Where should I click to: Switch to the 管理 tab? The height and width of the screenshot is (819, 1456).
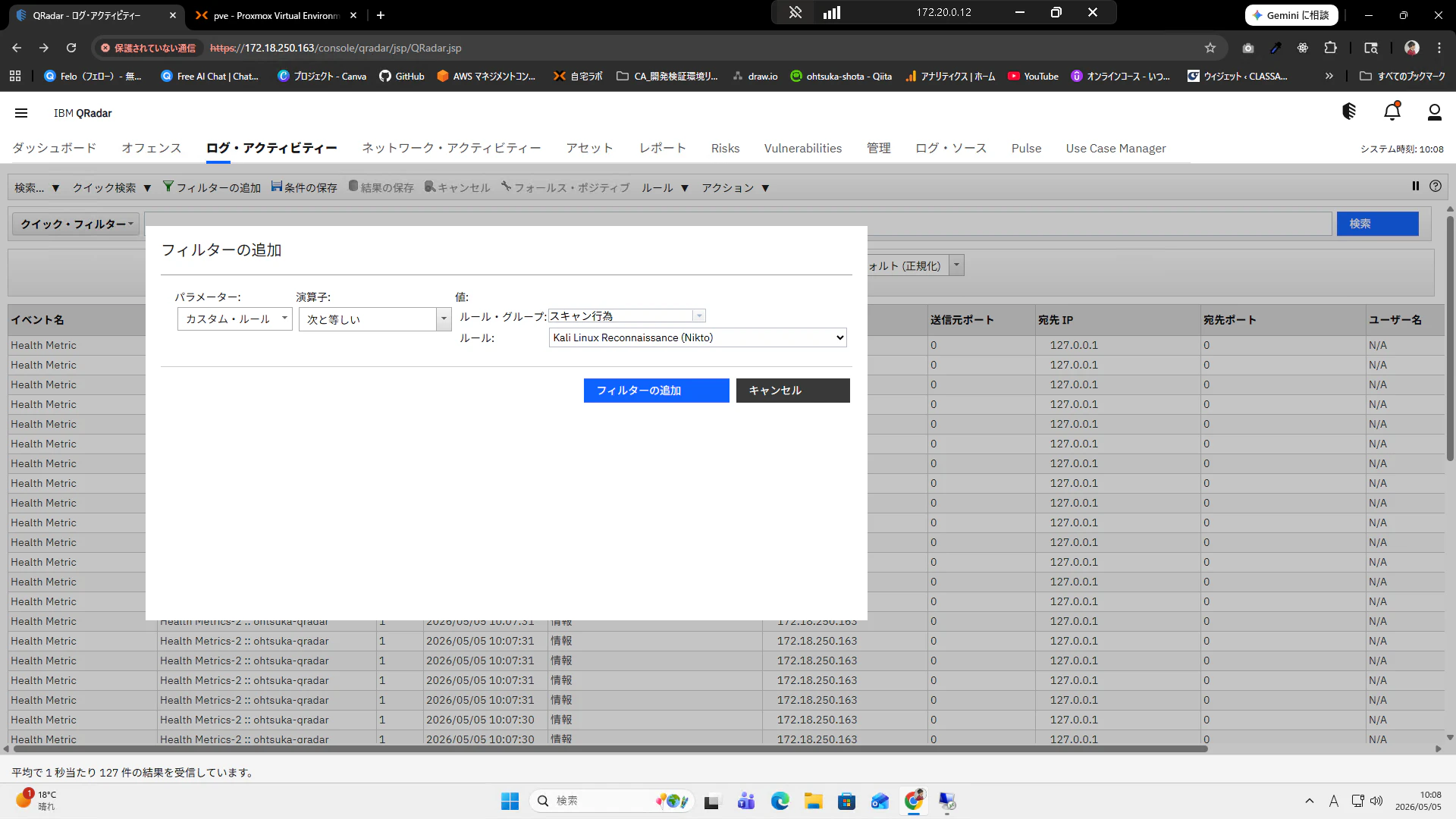click(x=879, y=148)
